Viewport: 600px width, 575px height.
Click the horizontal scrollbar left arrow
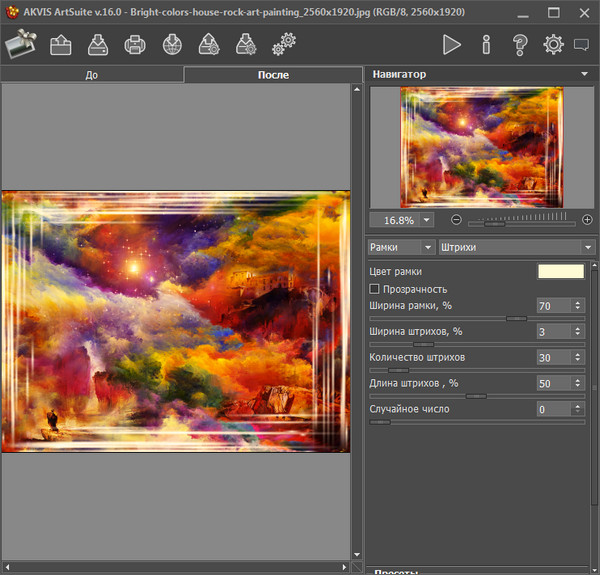[x=7, y=567]
